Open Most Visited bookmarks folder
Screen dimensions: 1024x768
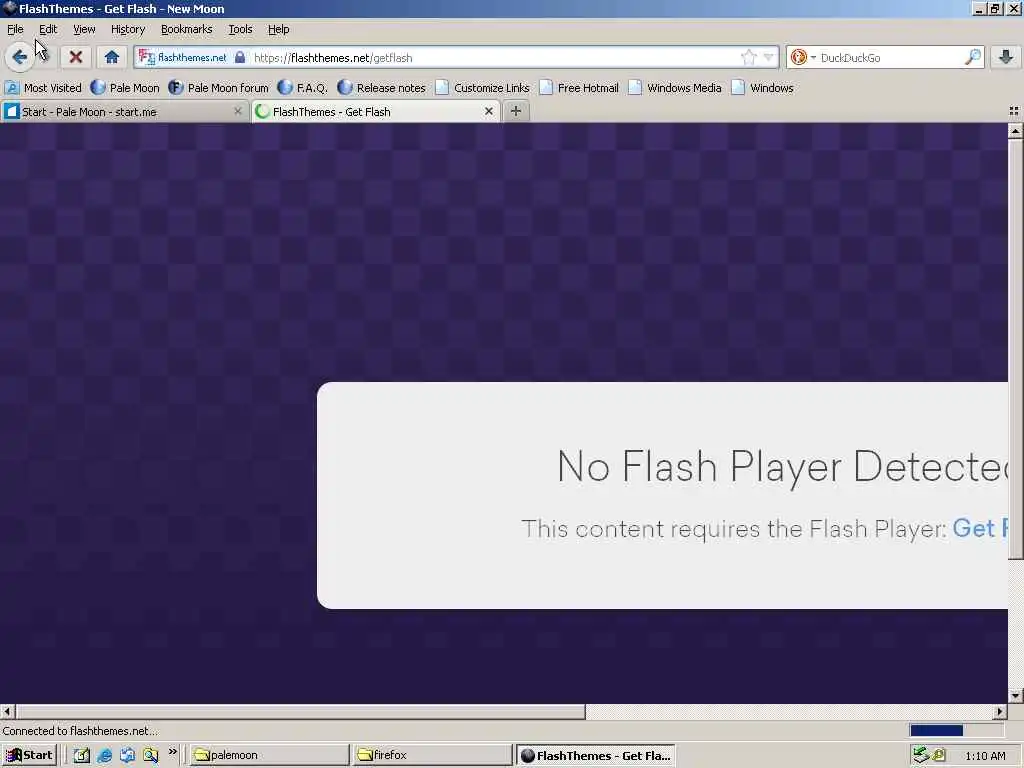(x=43, y=88)
